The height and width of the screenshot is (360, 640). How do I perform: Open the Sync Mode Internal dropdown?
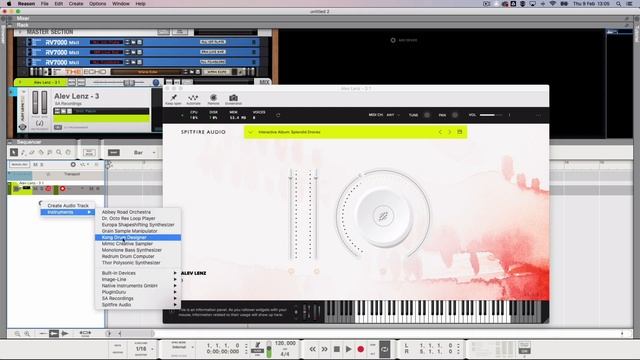pyautogui.click(x=182, y=347)
